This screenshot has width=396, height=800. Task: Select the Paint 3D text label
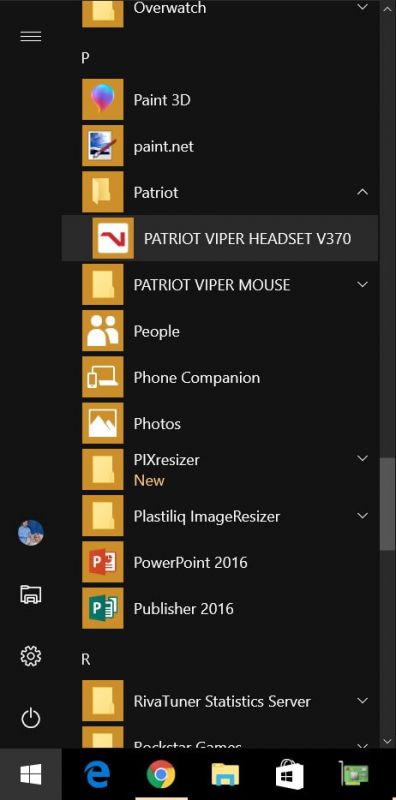(x=162, y=99)
